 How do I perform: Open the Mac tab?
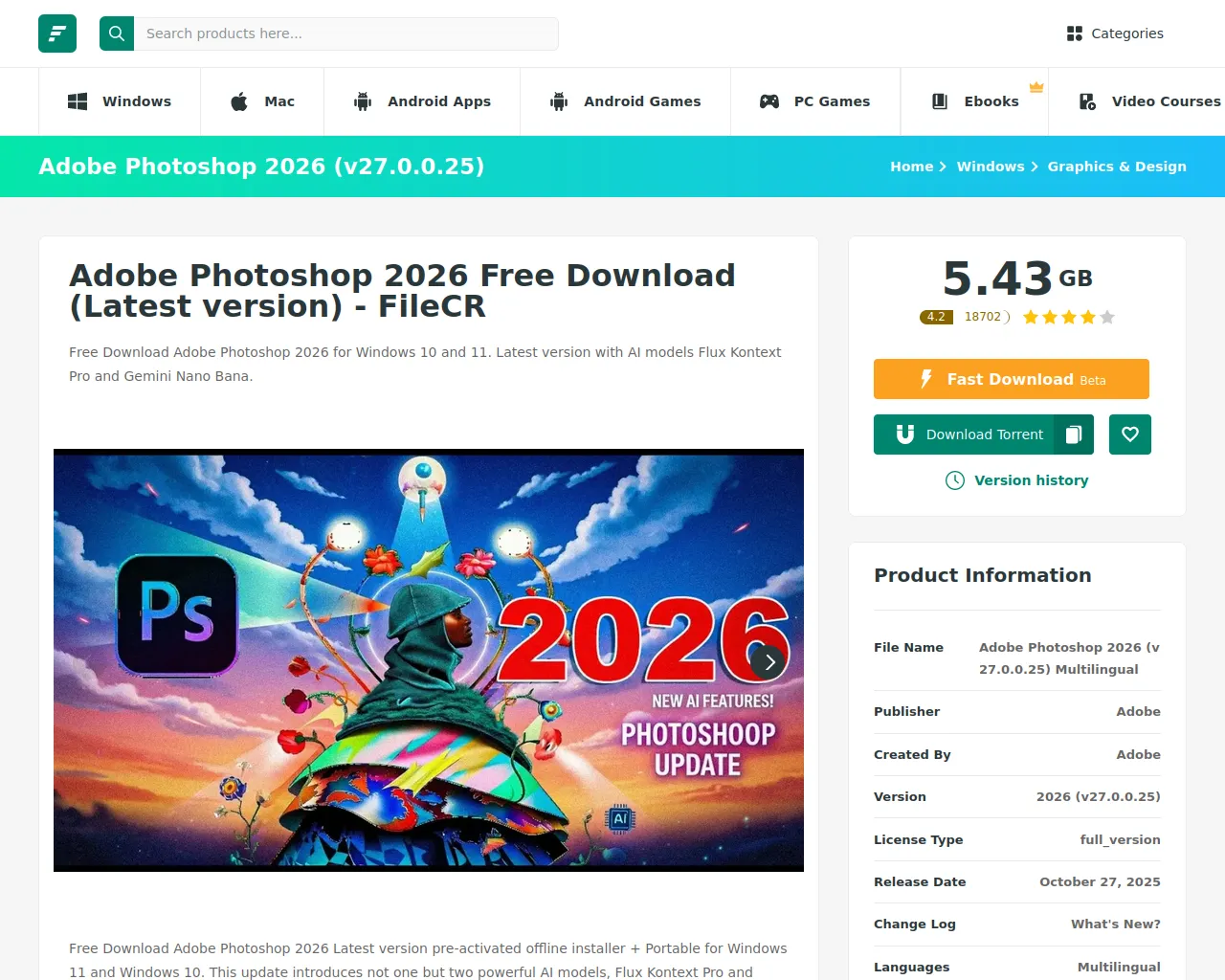pos(262,101)
